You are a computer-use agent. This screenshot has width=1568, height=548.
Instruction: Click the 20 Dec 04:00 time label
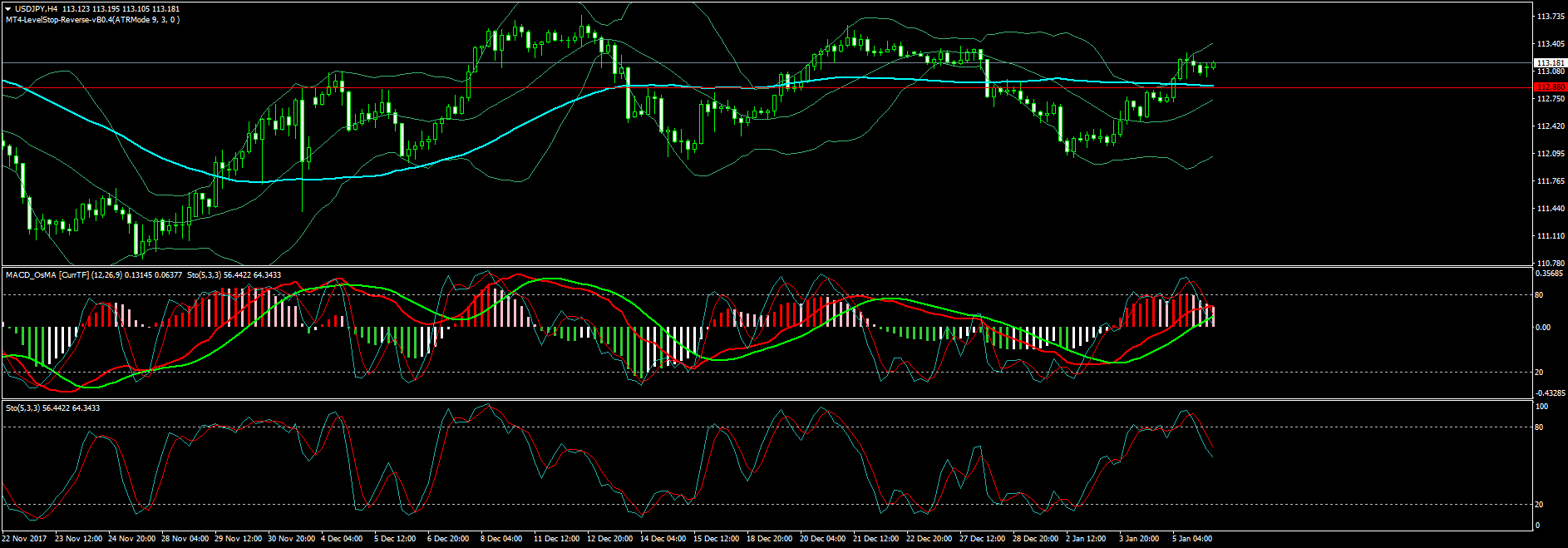pyautogui.click(x=823, y=539)
